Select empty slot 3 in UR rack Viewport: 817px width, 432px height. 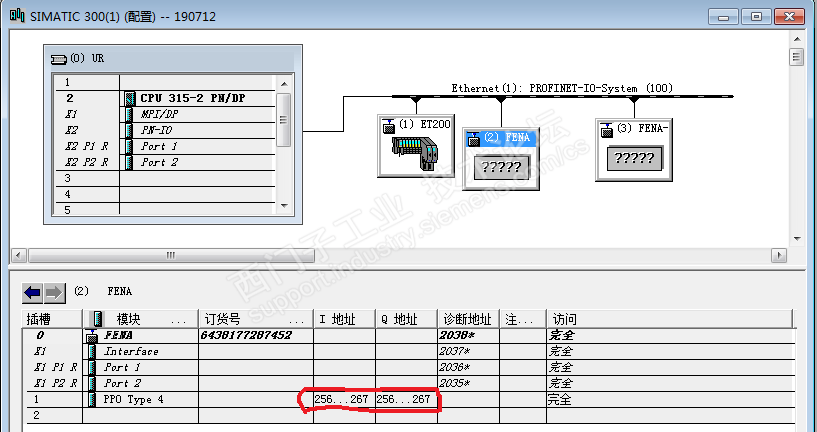tap(164, 178)
